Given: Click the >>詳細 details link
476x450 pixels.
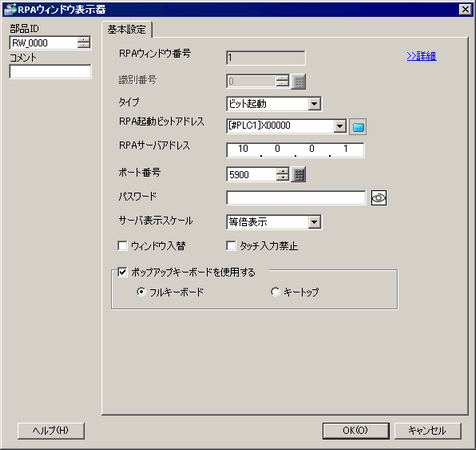Looking at the screenshot, I should pyautogui.click(x=421, y=56).
